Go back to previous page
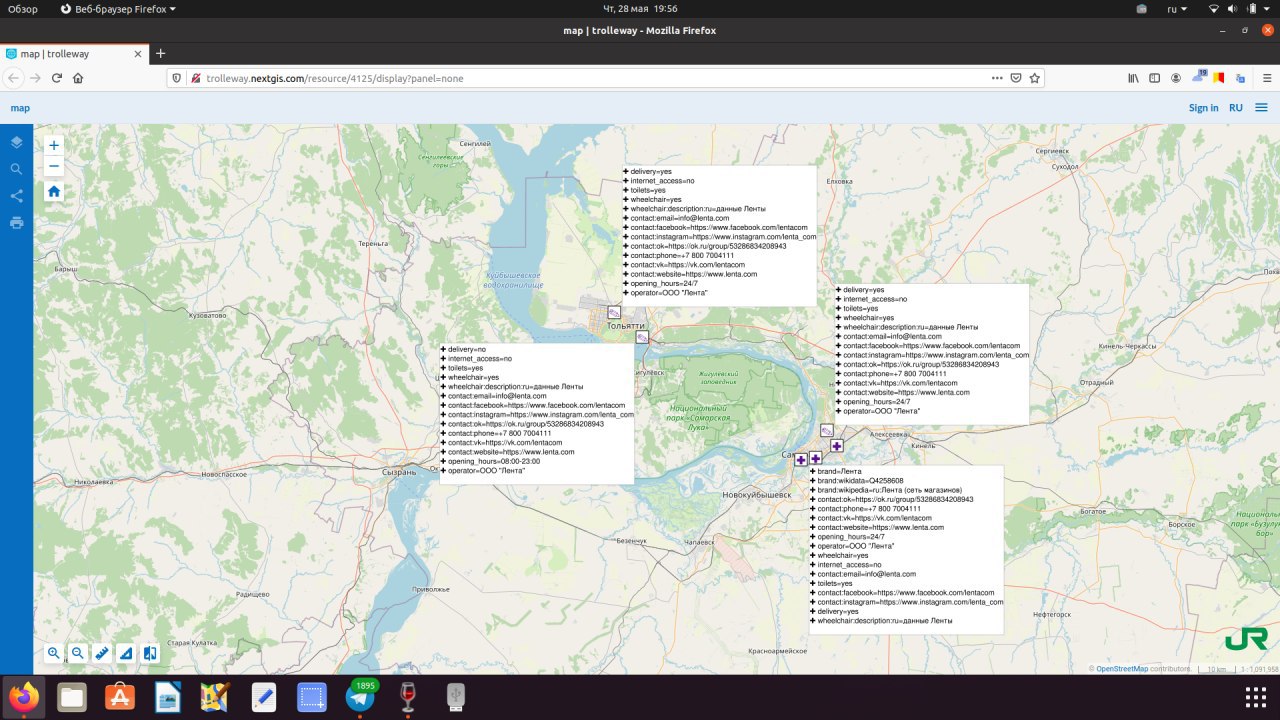The image size is (1280, 720). [14, 78]
